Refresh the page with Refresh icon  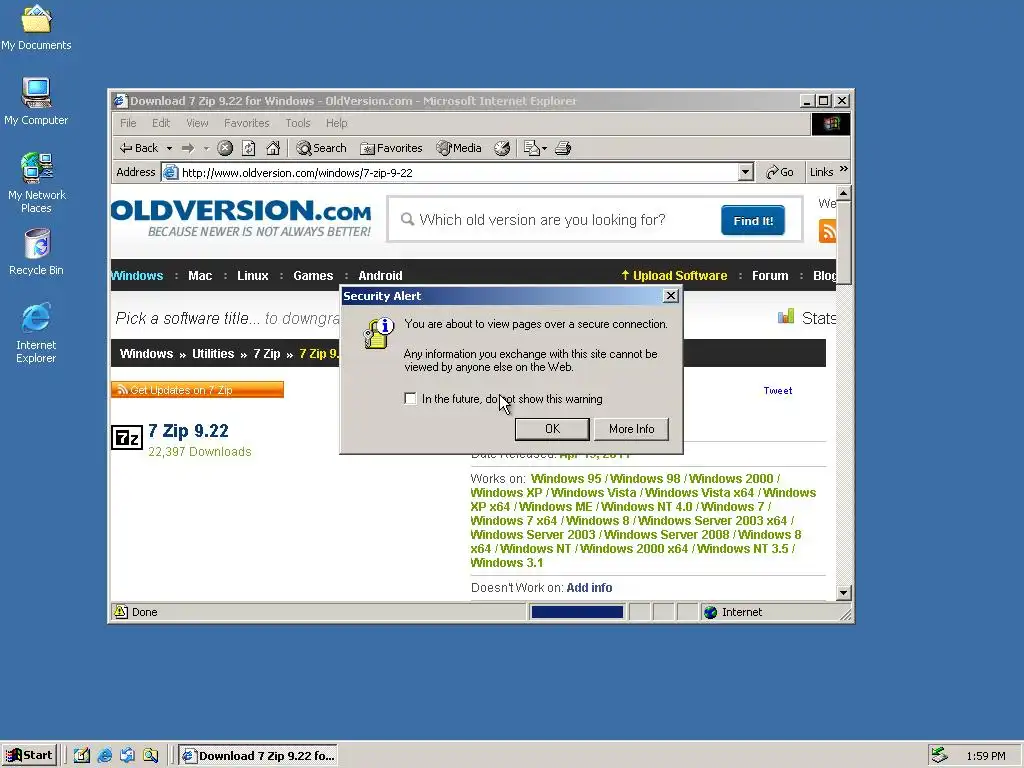pyautogui.click(x=249, y=148)
